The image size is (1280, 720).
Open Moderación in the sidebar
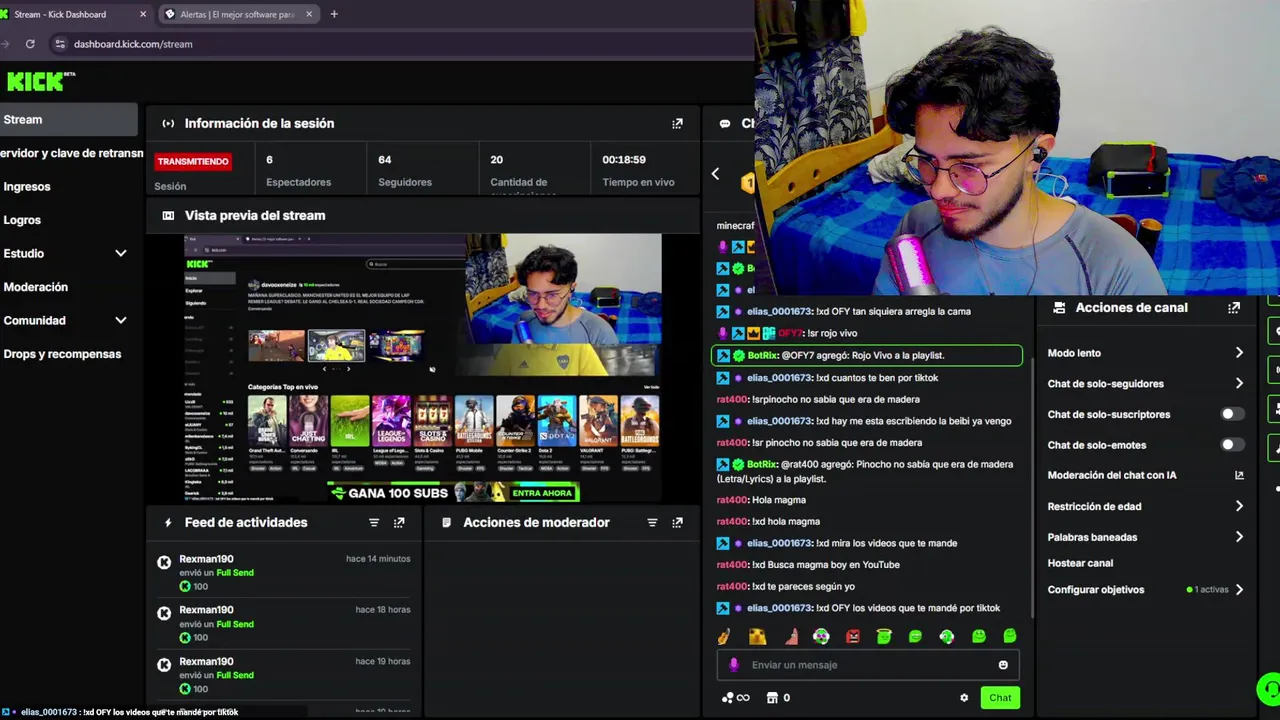(x=35, y=287)
